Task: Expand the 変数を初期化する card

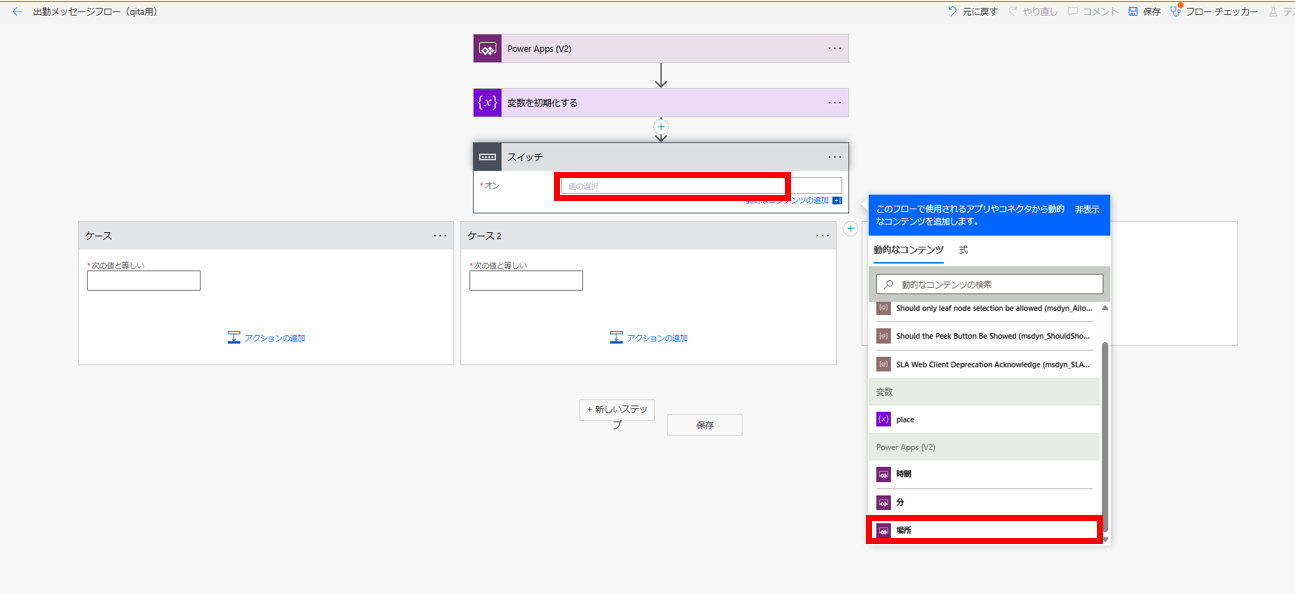Action: point(661,102)
